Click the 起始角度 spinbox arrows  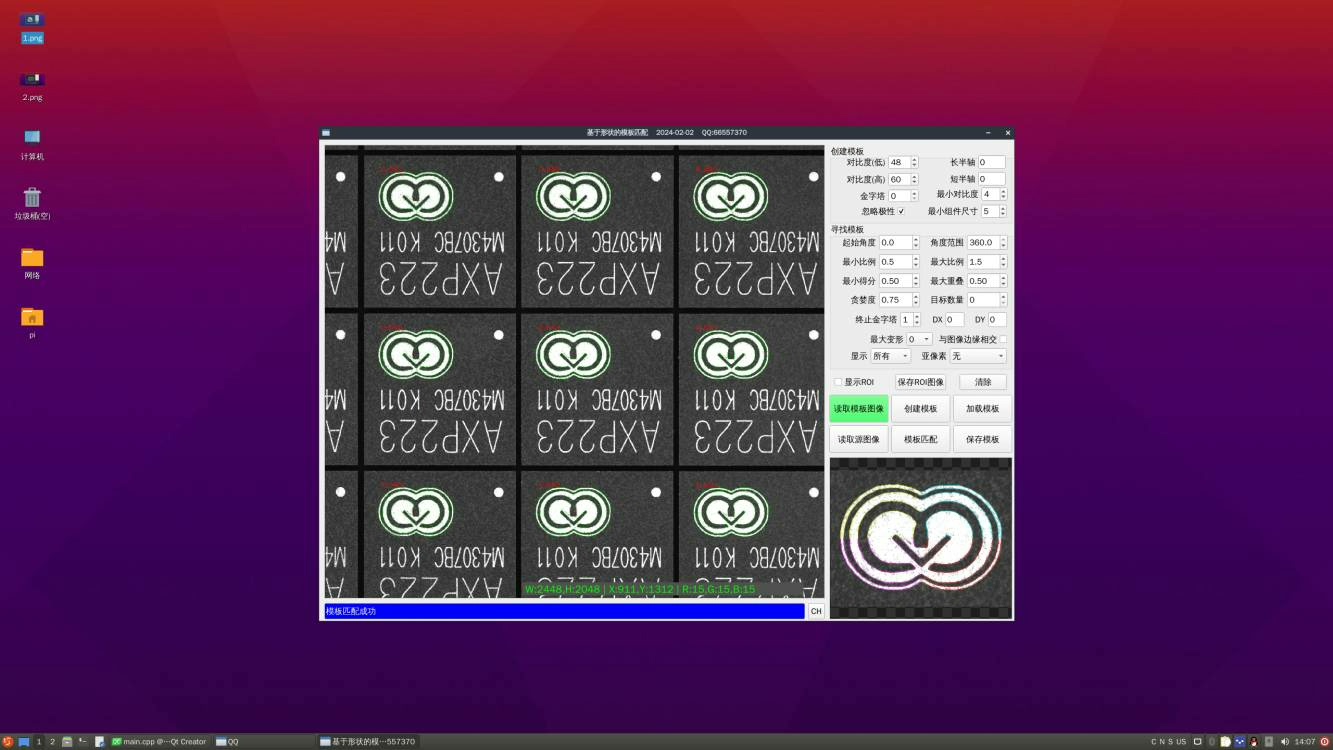coord(915,242)
